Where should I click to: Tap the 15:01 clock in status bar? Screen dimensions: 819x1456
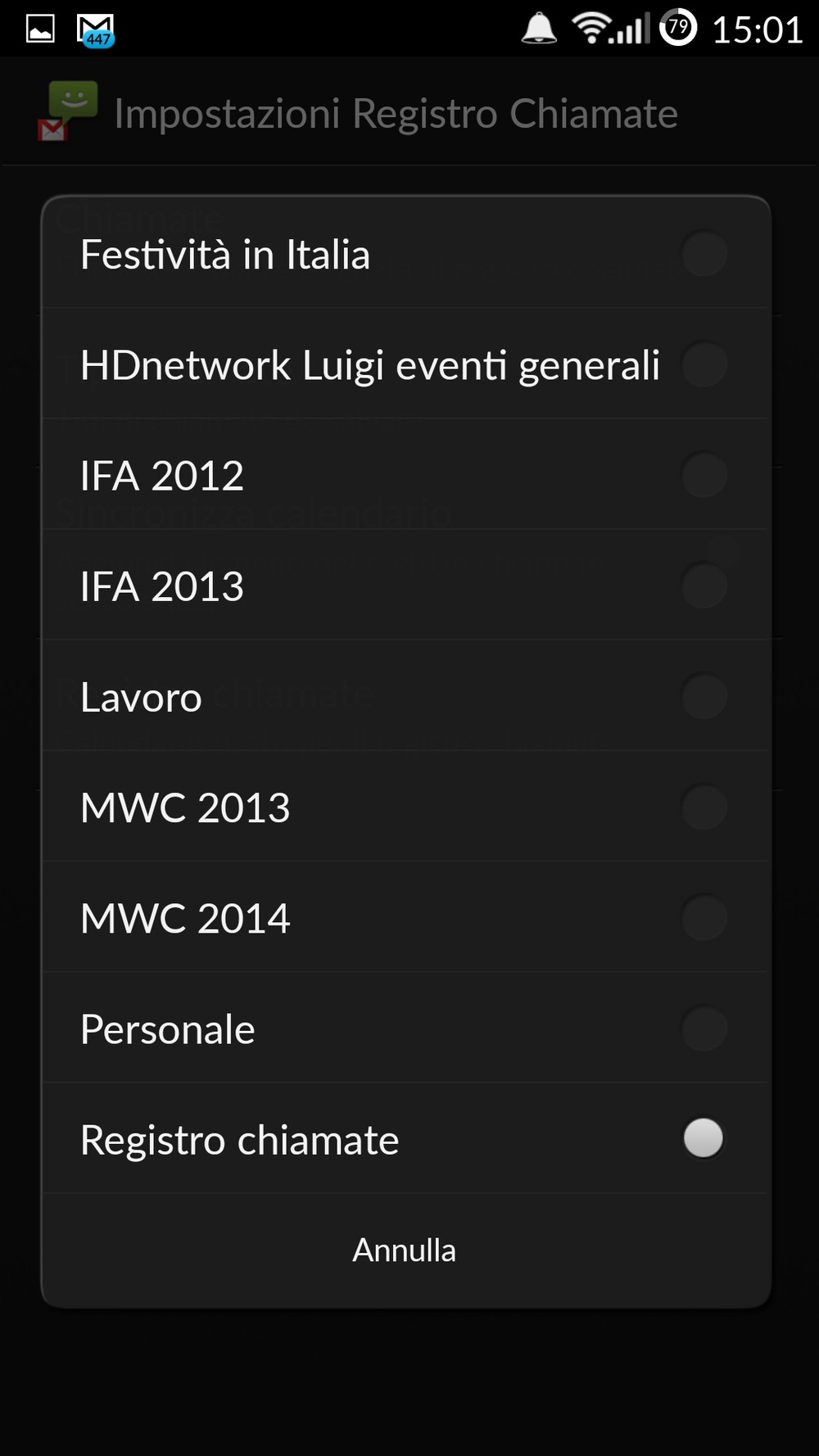[758, 30]
